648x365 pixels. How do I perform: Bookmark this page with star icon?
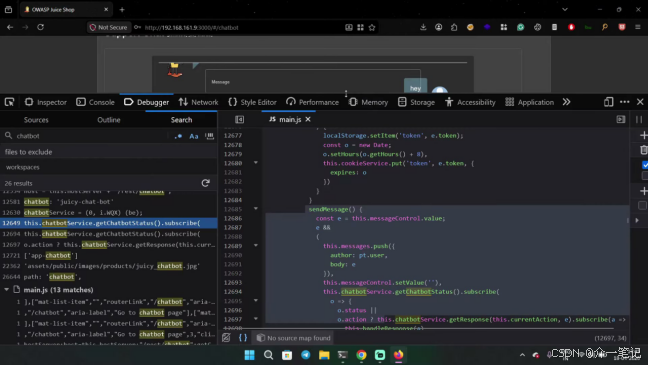point(372,28)
